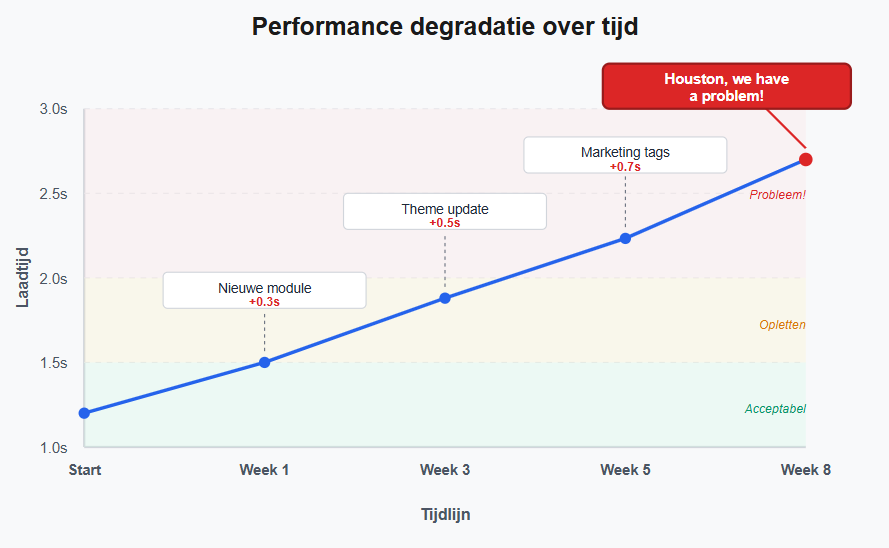Click the 'Acceptabel' zone label
This screenshot has height=548, width=889.
pos(775,409)
